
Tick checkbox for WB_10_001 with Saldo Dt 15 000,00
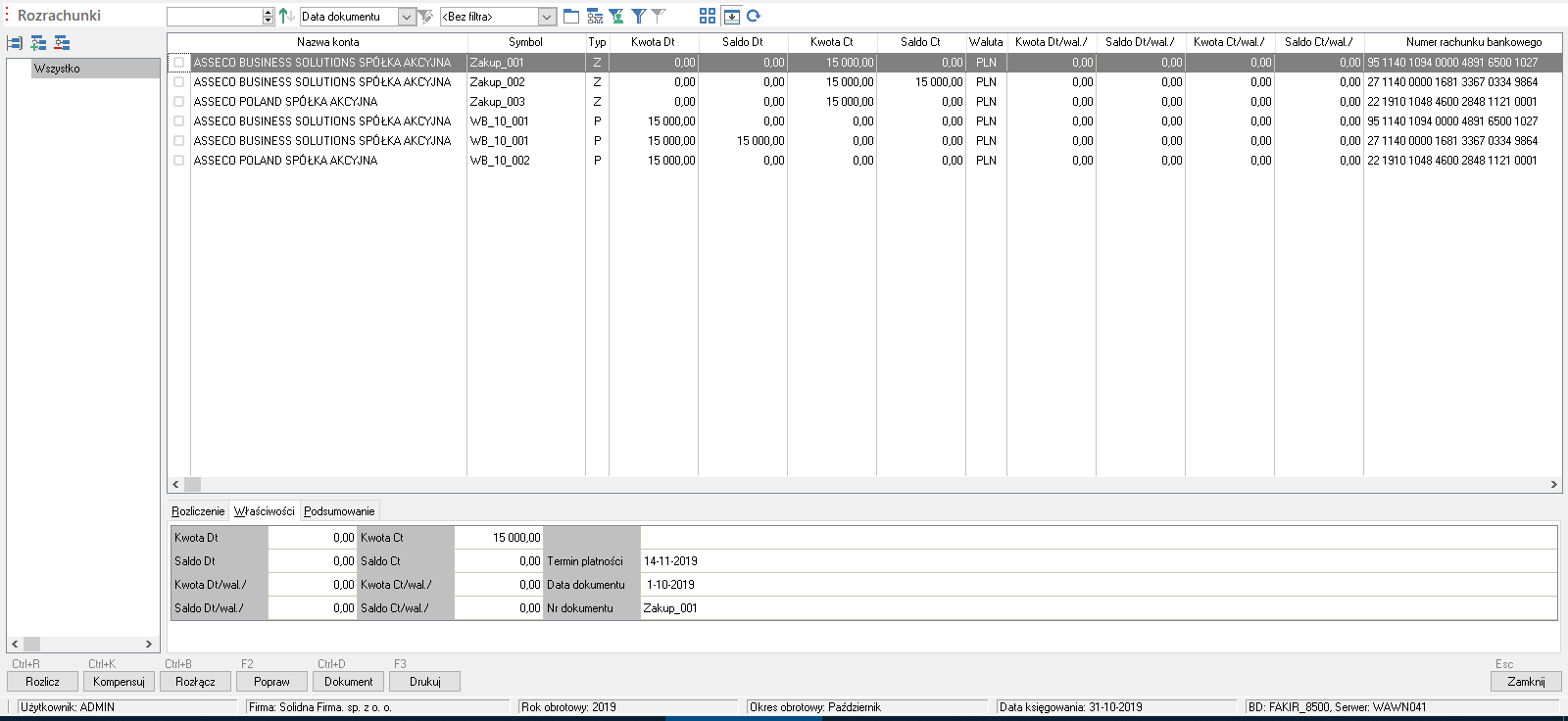point(179,140)
